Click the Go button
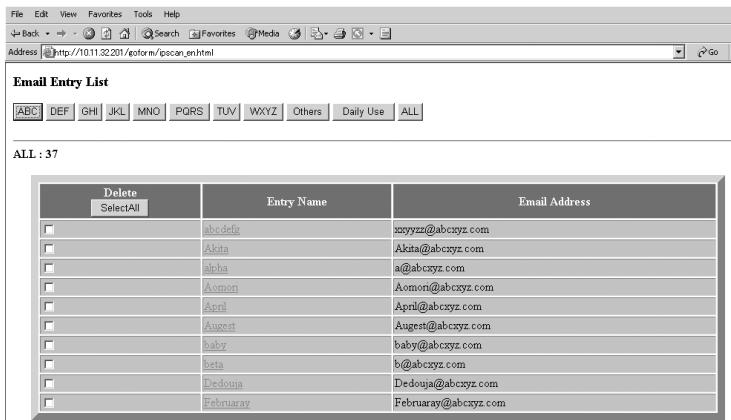This screenshot has height=420, width=731. coord(708,52)
